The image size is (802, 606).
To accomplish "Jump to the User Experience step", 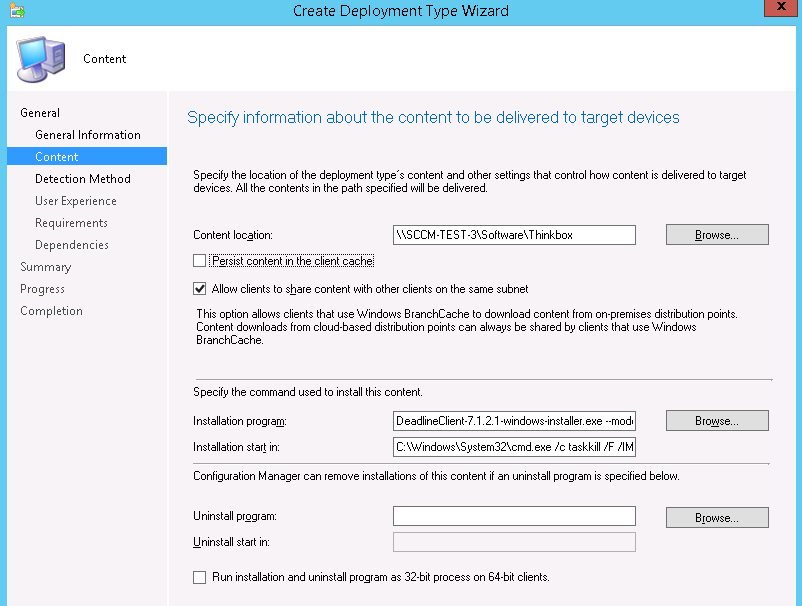I will tap(75, 201).
